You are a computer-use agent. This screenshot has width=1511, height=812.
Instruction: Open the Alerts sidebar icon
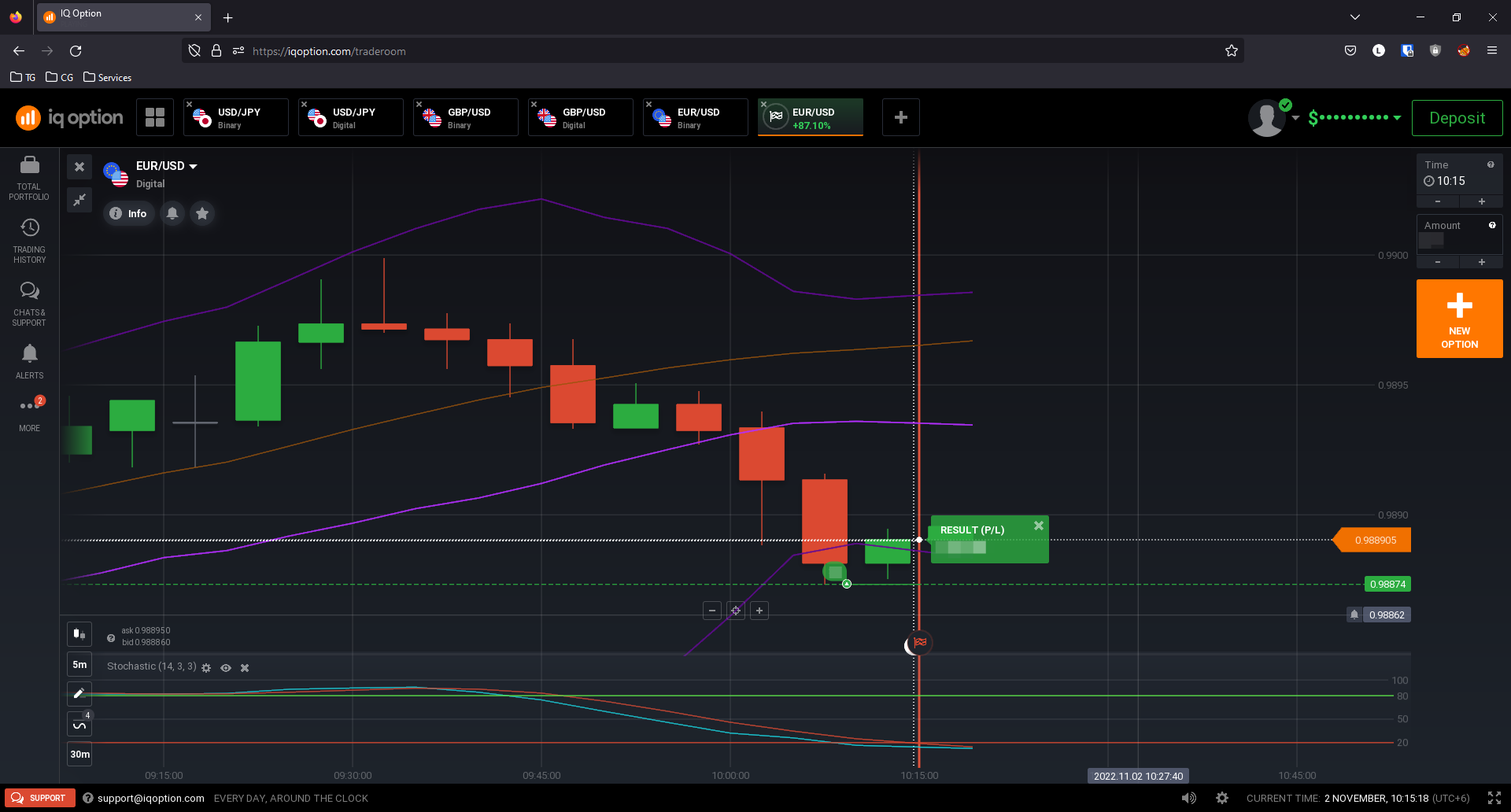click(29, 362)
